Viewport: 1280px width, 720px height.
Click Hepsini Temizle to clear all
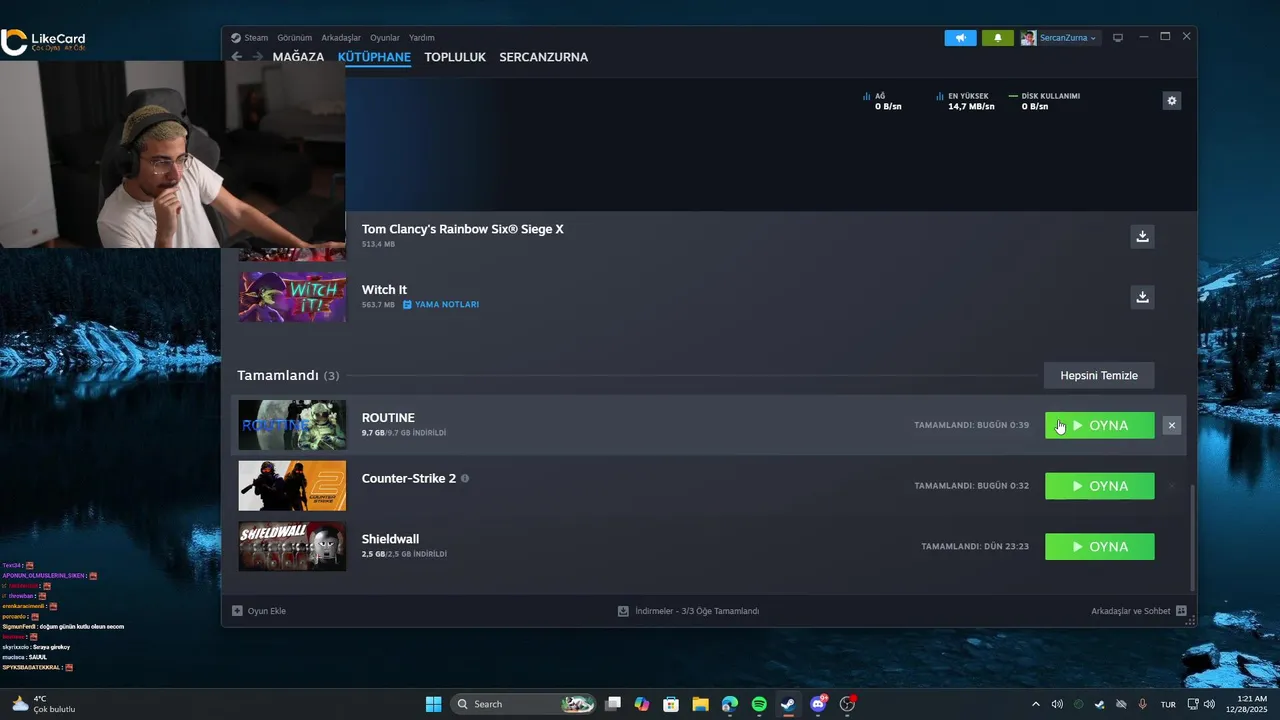tap(1099, 375)
